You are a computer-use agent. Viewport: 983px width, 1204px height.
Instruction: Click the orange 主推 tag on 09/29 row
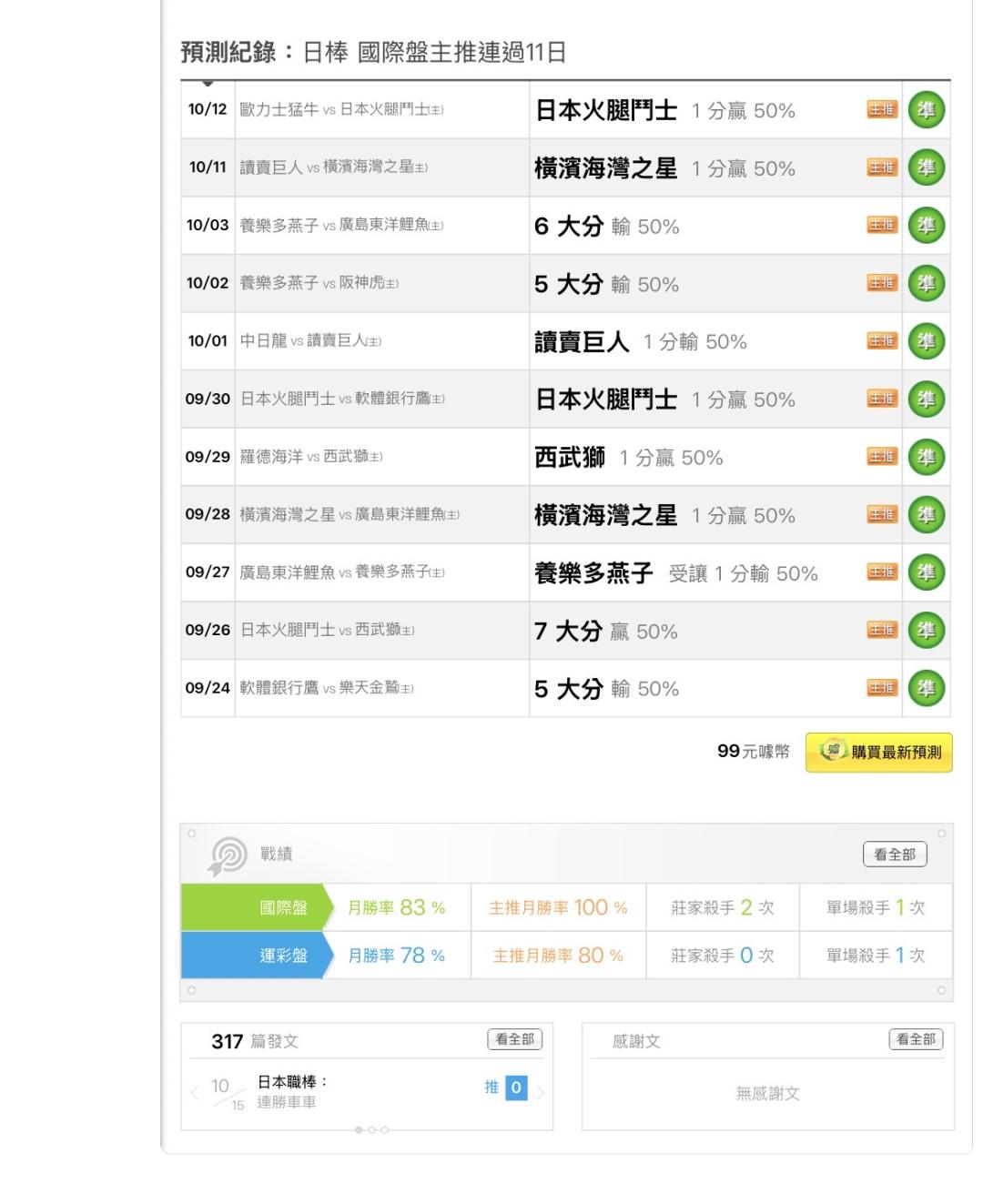(x=882, y=457)
